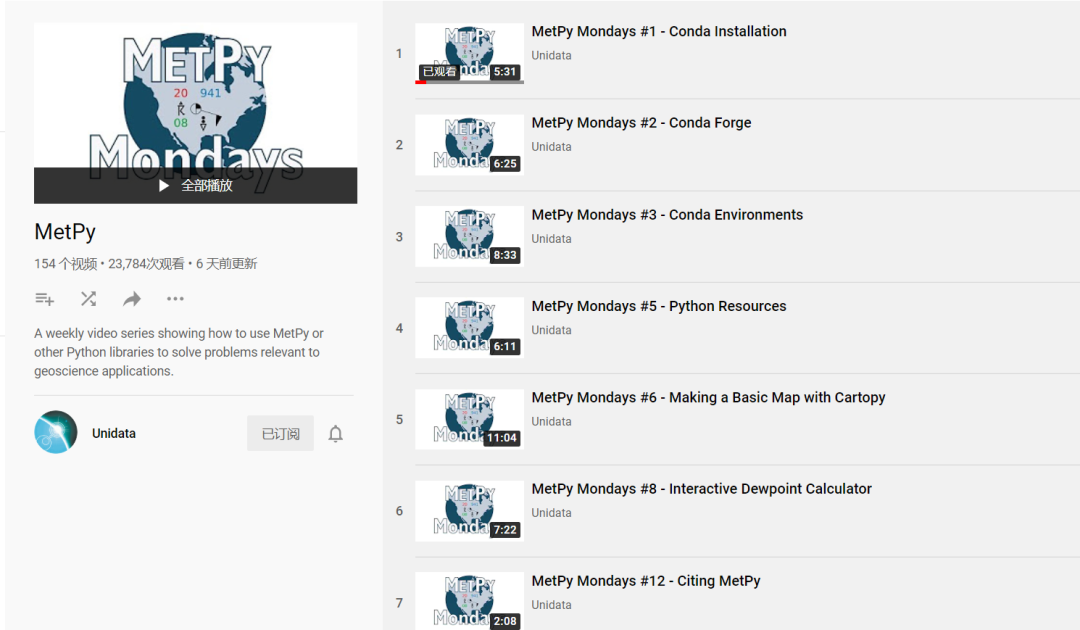
Task: Click the playlist description text
Action: pos(178,352)
